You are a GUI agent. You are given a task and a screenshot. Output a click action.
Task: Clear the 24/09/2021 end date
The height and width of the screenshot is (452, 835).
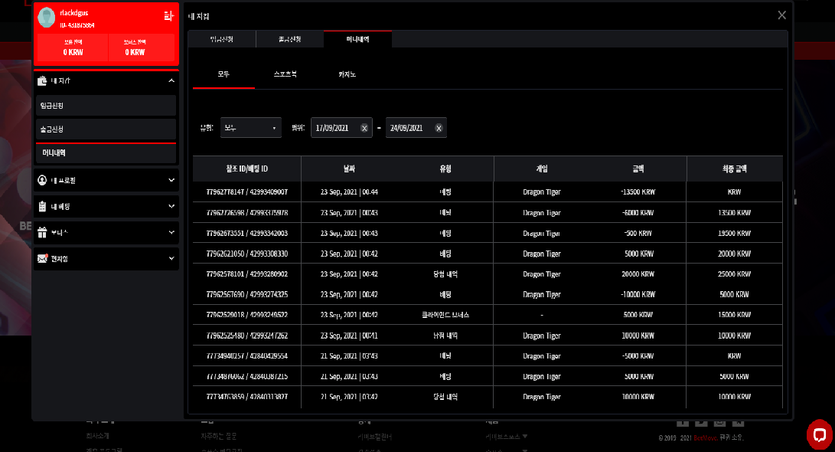pyautogui.click(x=439, y=128)
